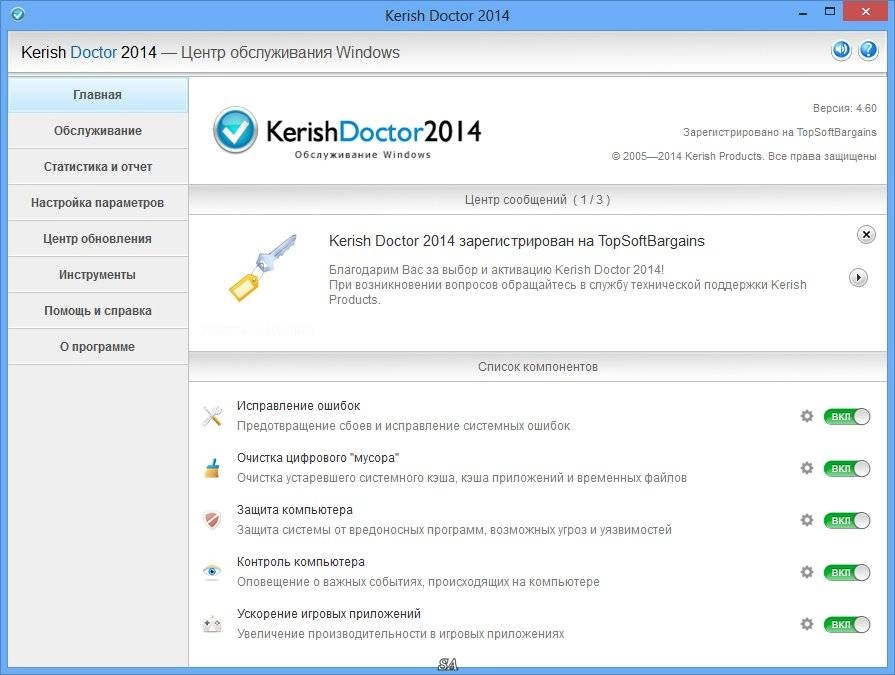Open settings gear for Очистка цифрового мусора
This screenshot has height=675, width=895.
click(807, 468)
